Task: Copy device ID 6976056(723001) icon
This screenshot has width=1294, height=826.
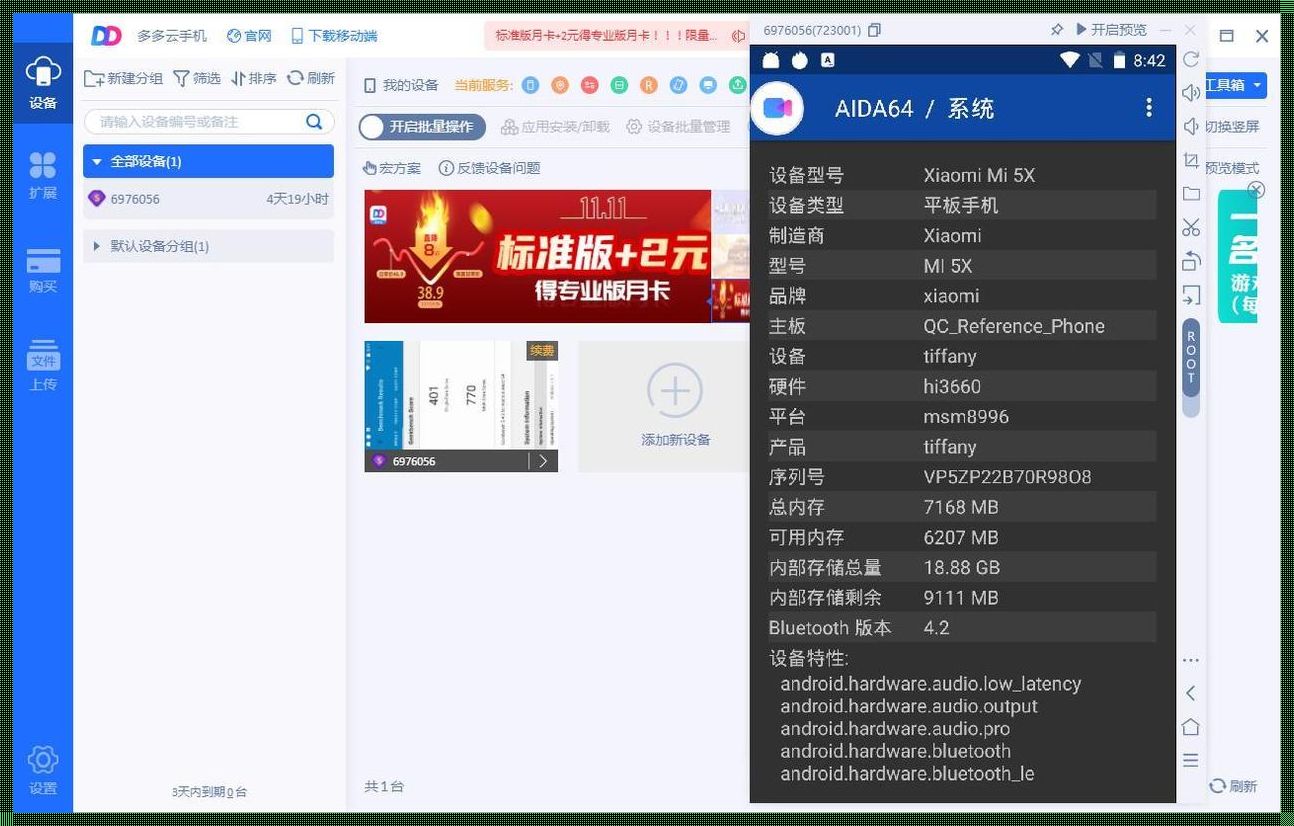Action: click(875, 30)
